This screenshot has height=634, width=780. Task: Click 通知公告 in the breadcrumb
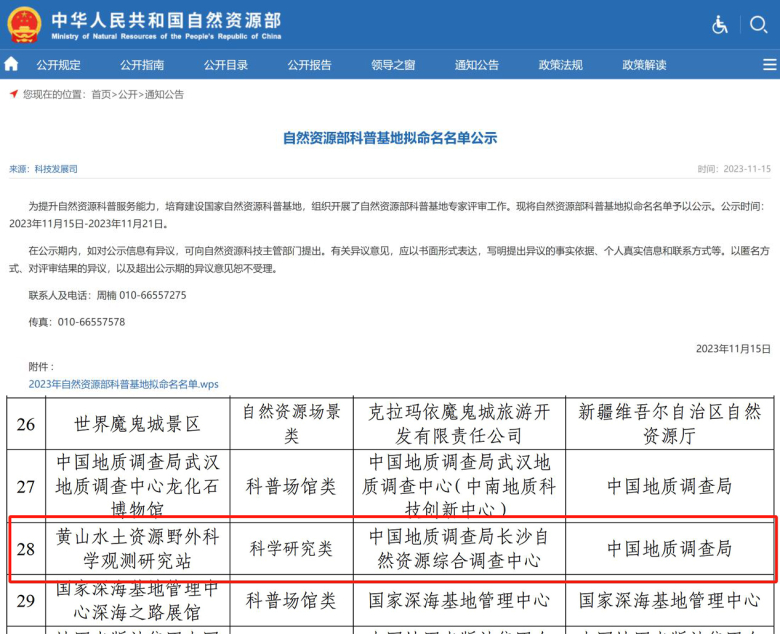coord(164,94)
